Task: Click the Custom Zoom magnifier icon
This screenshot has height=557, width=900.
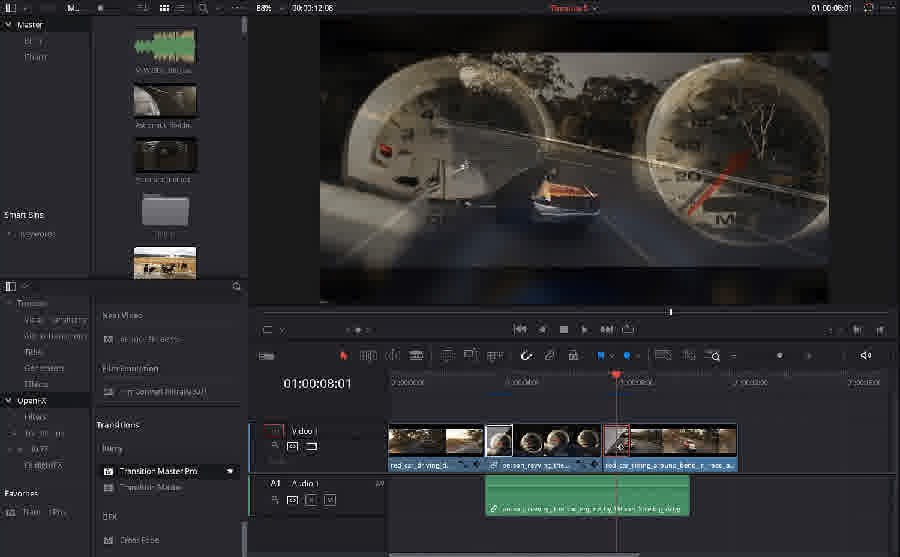Action: tap(712, 356)
